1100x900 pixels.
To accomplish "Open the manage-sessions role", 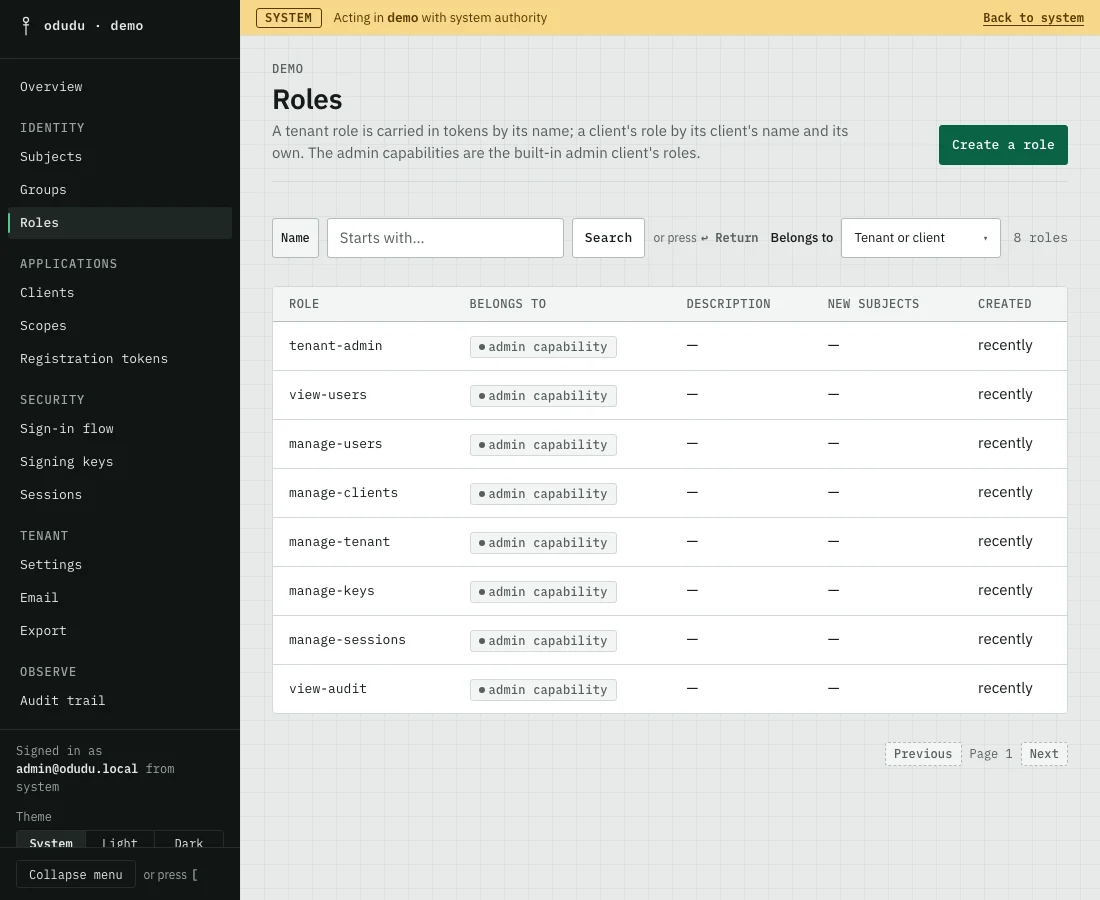I will [347, 640].
